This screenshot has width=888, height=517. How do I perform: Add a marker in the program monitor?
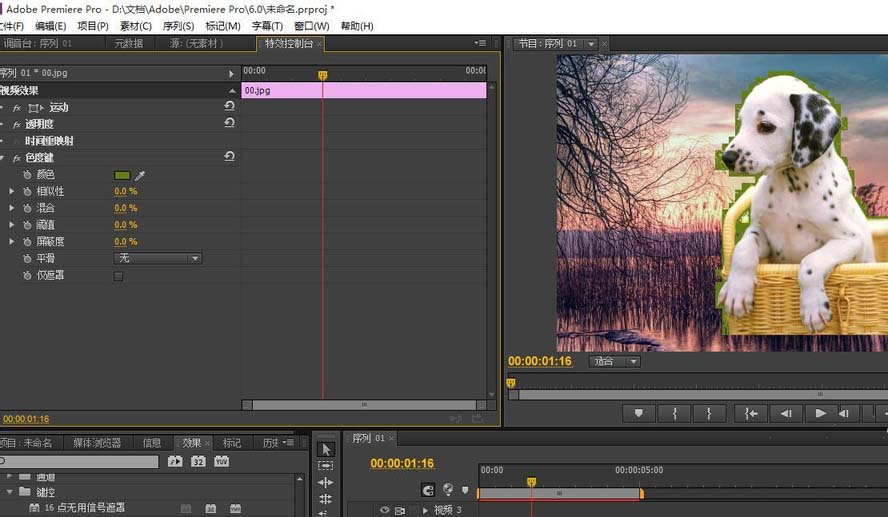(638, 413)
